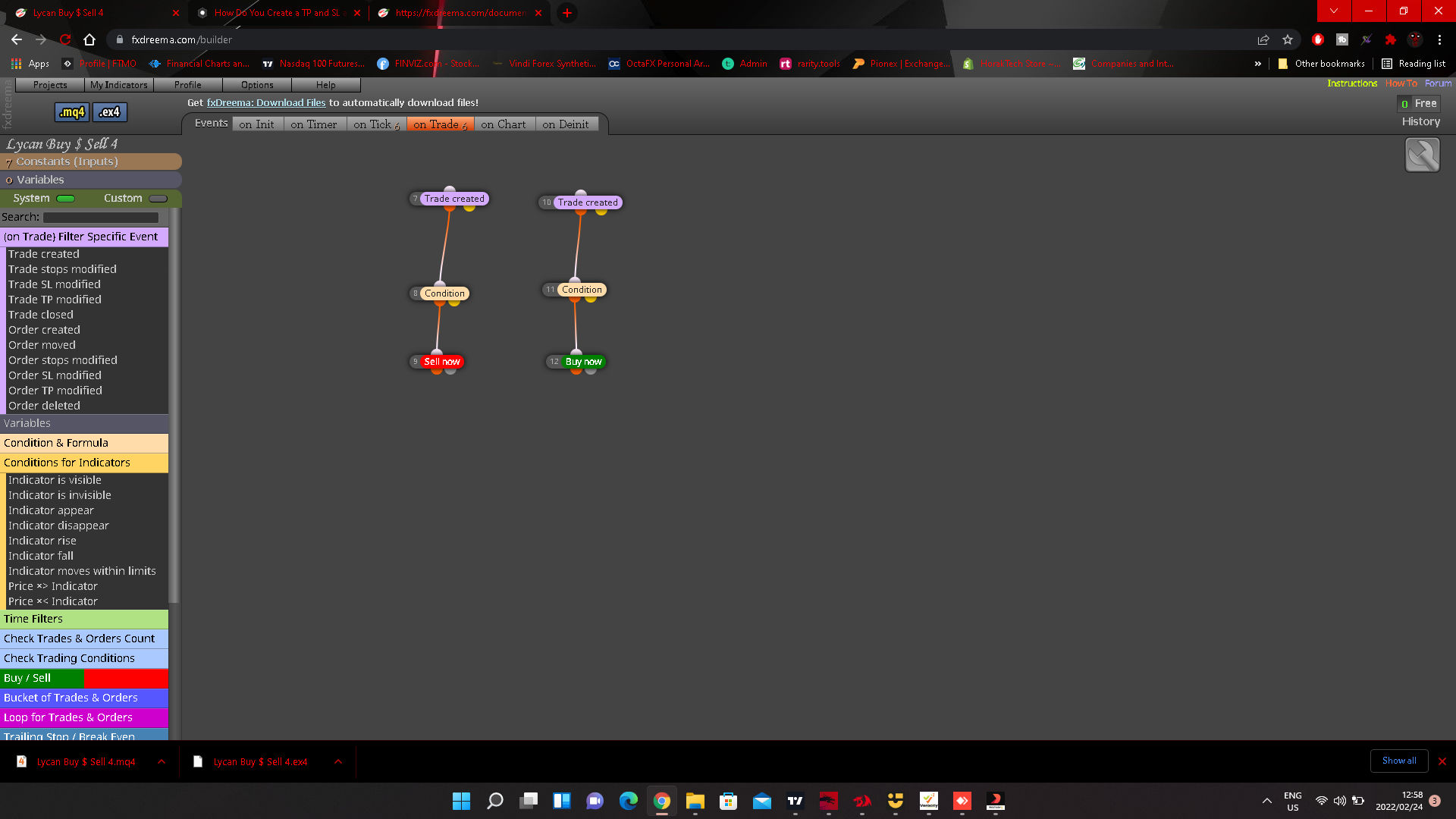Select the Sell now block
1456x819 pixels.
[442, 362]
